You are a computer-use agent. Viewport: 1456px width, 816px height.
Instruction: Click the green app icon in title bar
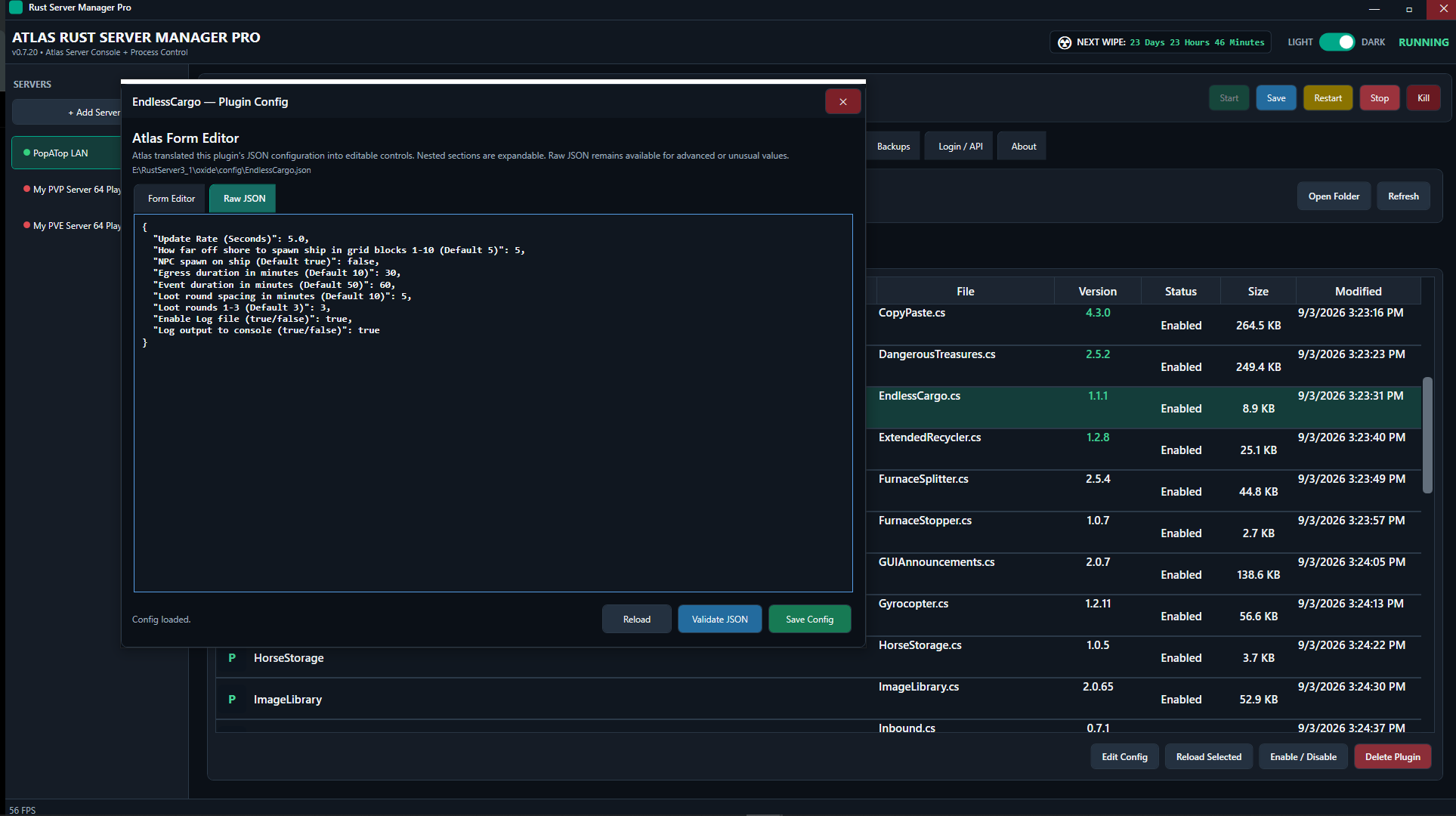pos(16,8)
